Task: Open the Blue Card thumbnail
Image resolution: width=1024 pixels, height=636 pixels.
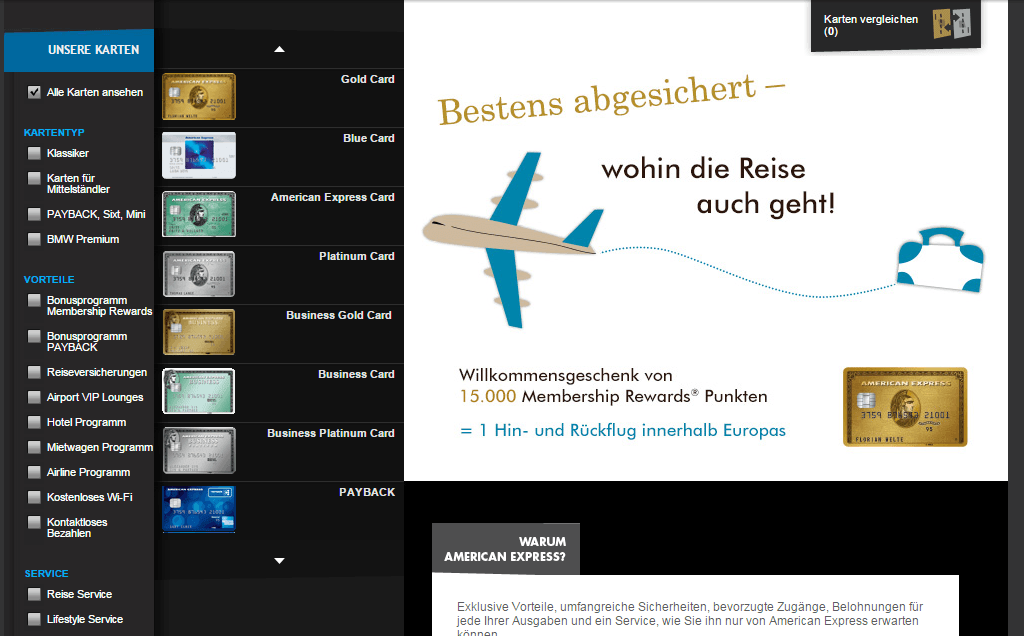Action: pos(199,155)
